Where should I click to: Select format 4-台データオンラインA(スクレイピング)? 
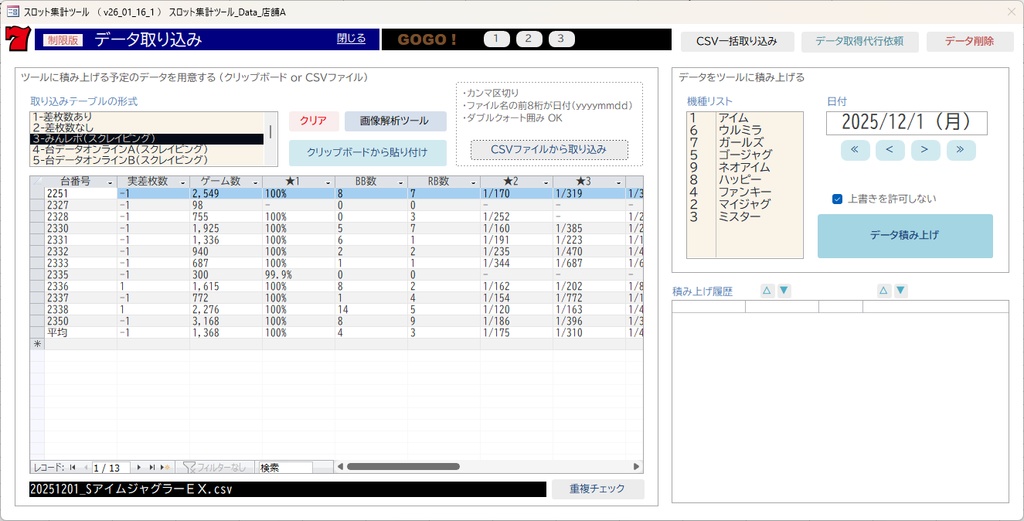147,149
